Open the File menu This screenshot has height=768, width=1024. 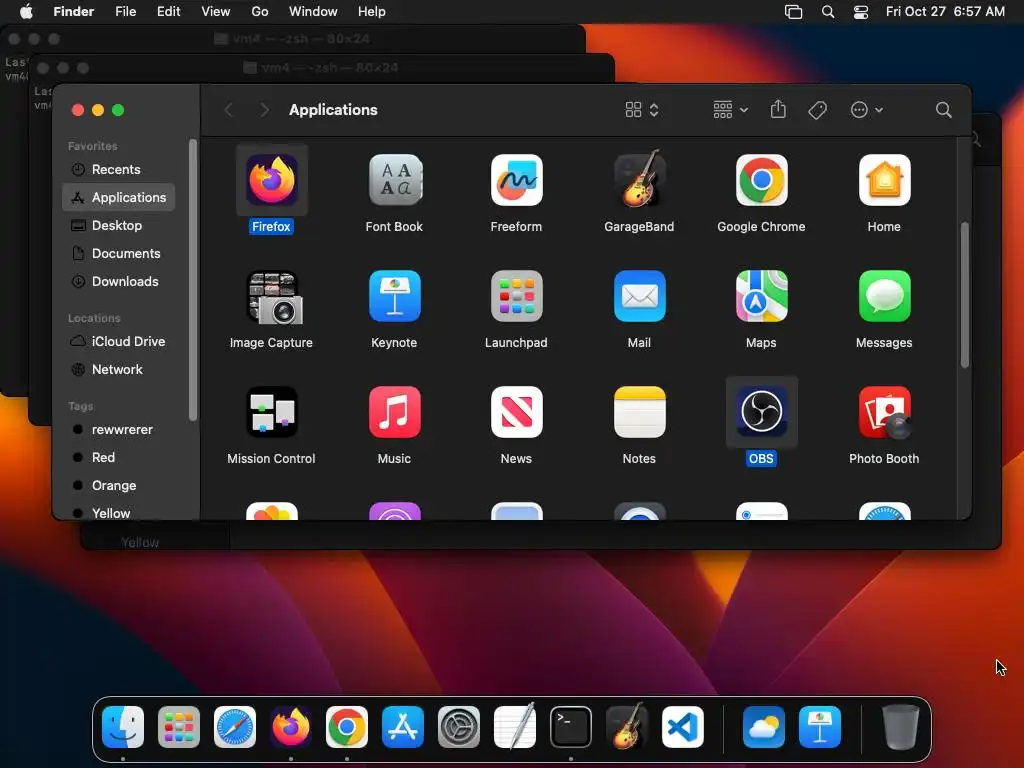(125, 11)
